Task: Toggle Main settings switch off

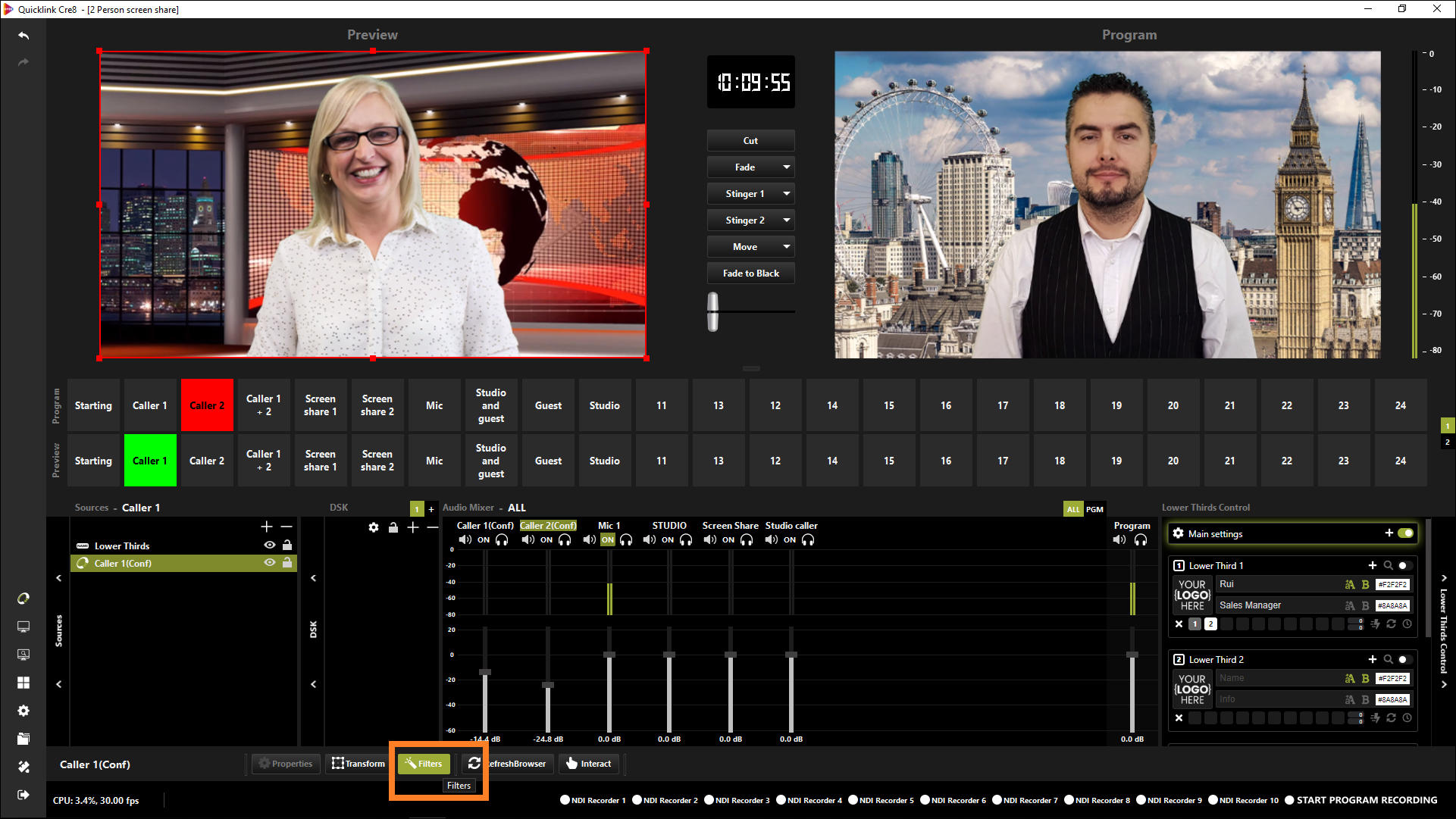Action: (x=1405, y=533)
